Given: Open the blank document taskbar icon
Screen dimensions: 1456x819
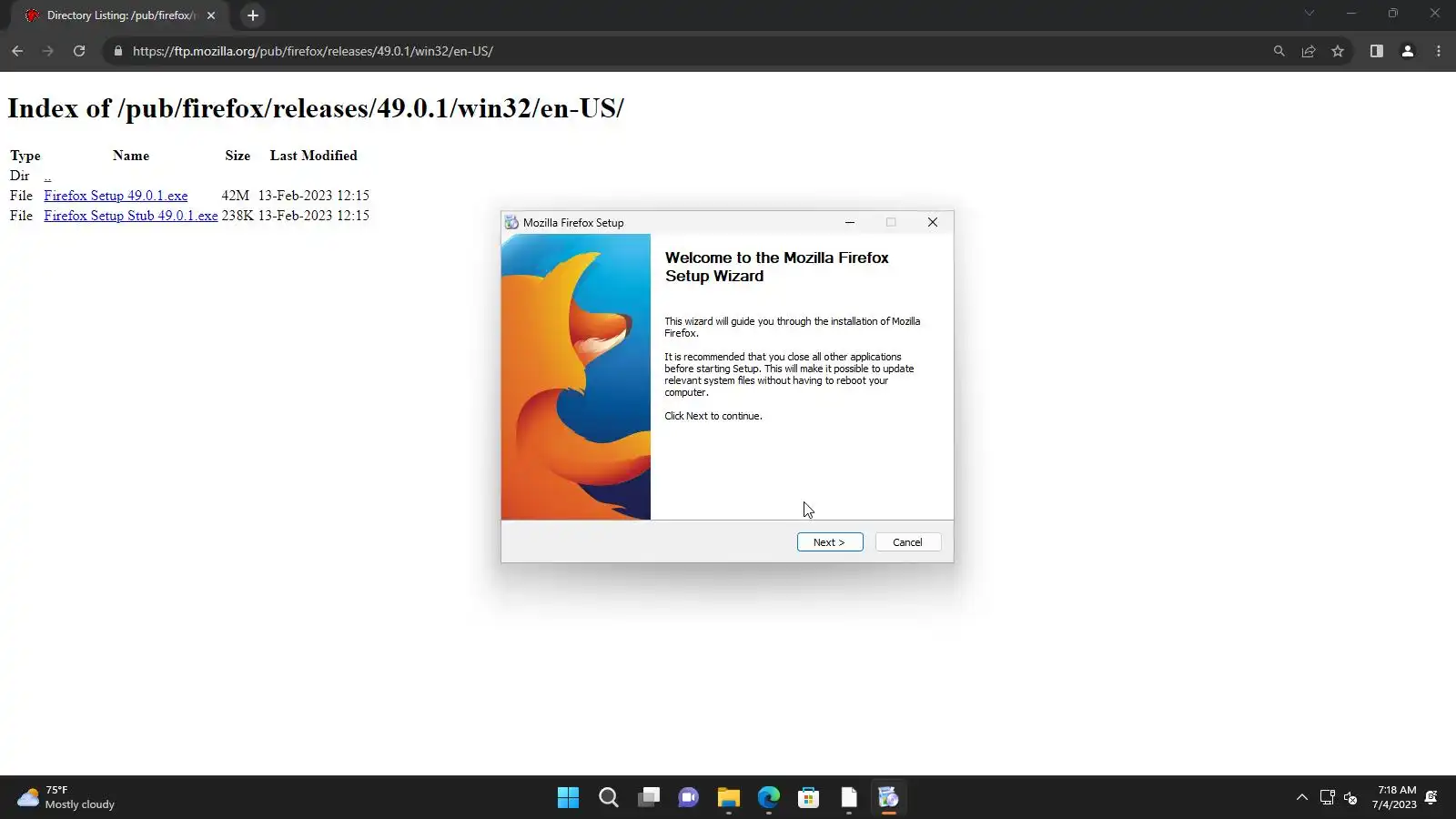Looking at the screenshot, I should [849, 798].
